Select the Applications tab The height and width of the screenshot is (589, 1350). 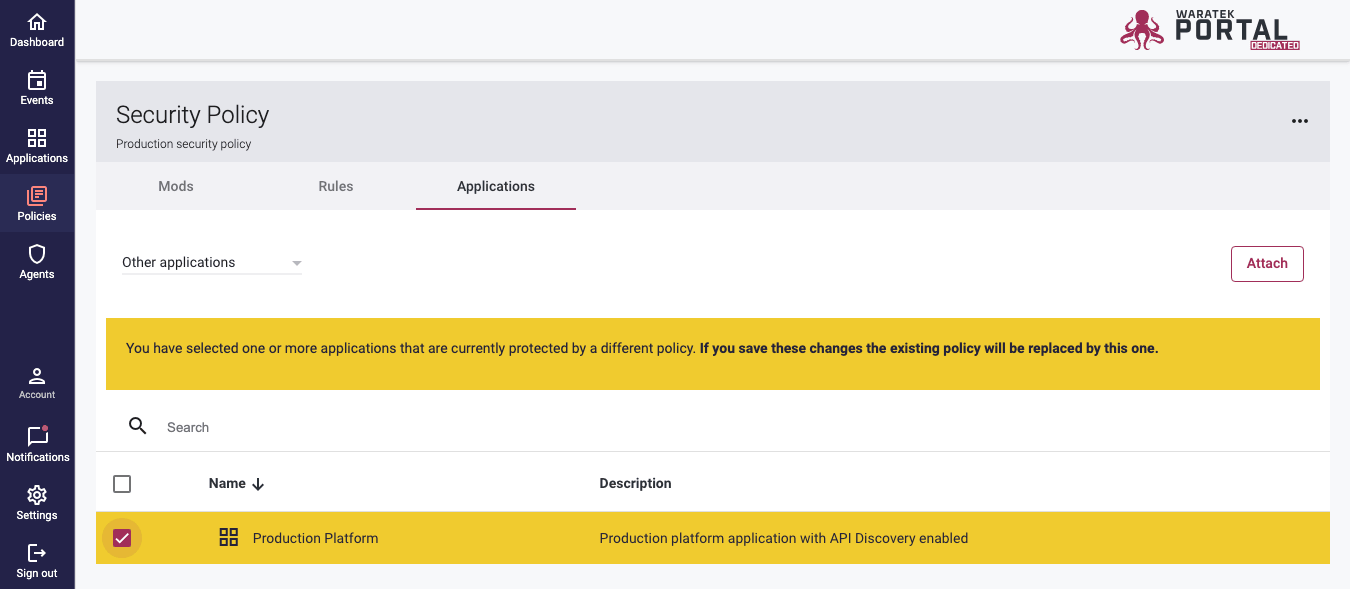pos(496,186)
